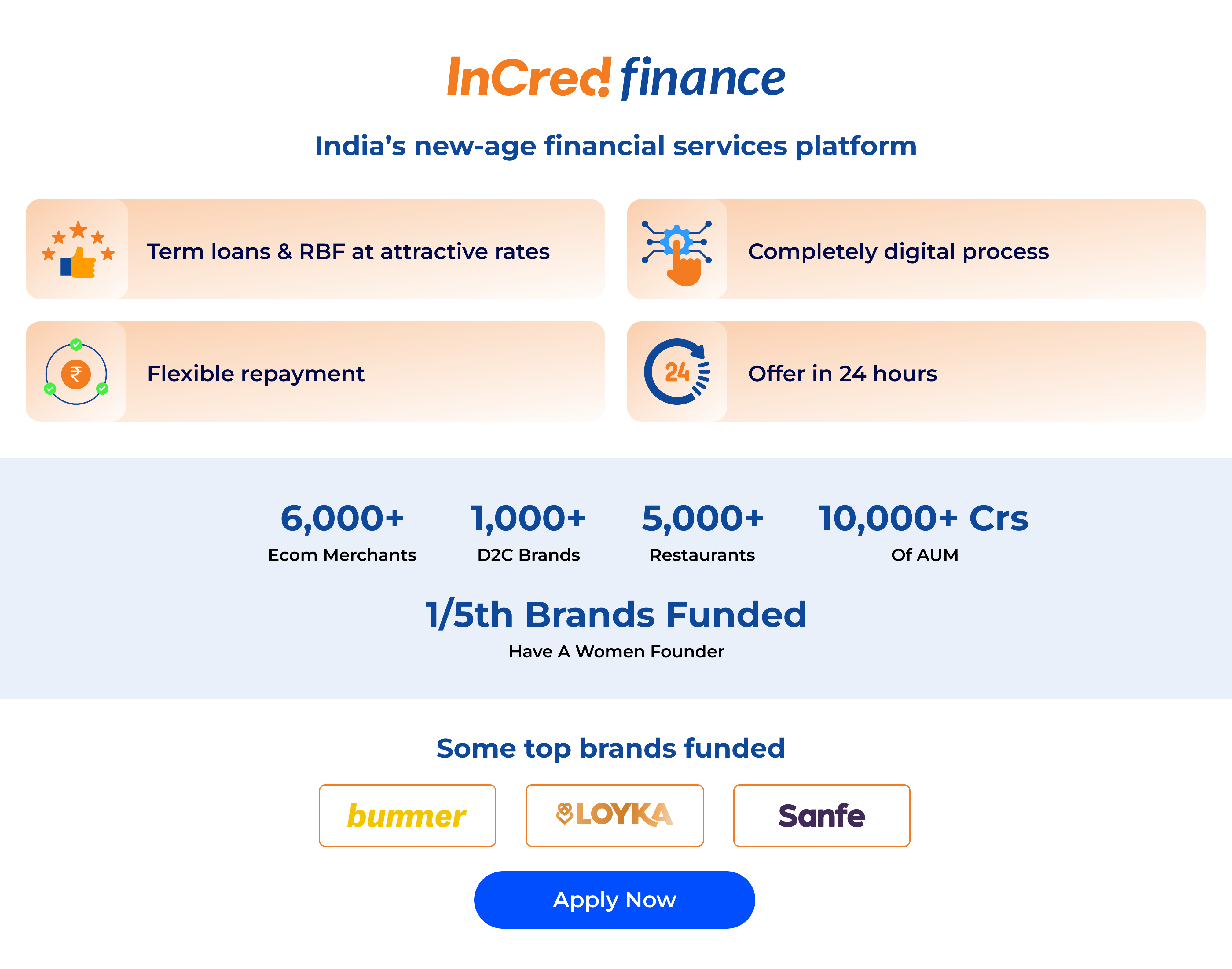The height and width of the screenshot is (969, 1232).
Task: Click the Apply Now button
Action: tap(614, 900)
